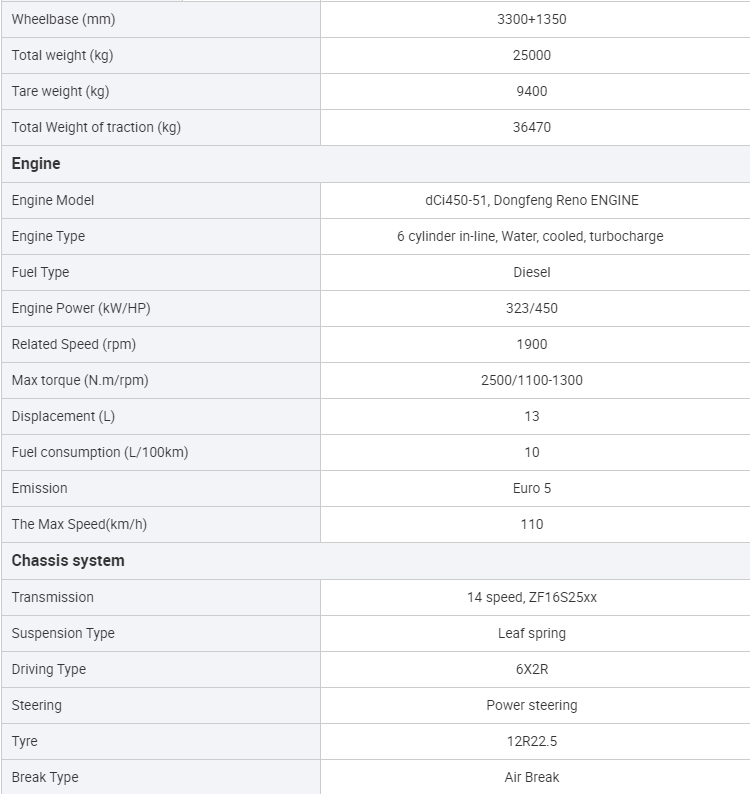The height and width of the screenshot is (794, 750).
Task: Click the Euro 5 emission value
Action: (x=531, y=488)
